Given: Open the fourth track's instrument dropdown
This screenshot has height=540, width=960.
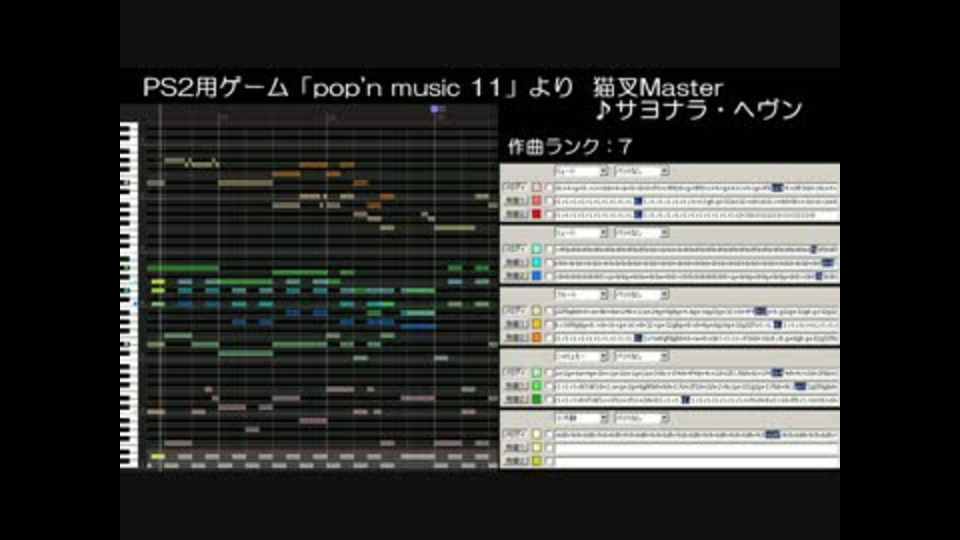Looking at the screenshot, I should point(581,356).
